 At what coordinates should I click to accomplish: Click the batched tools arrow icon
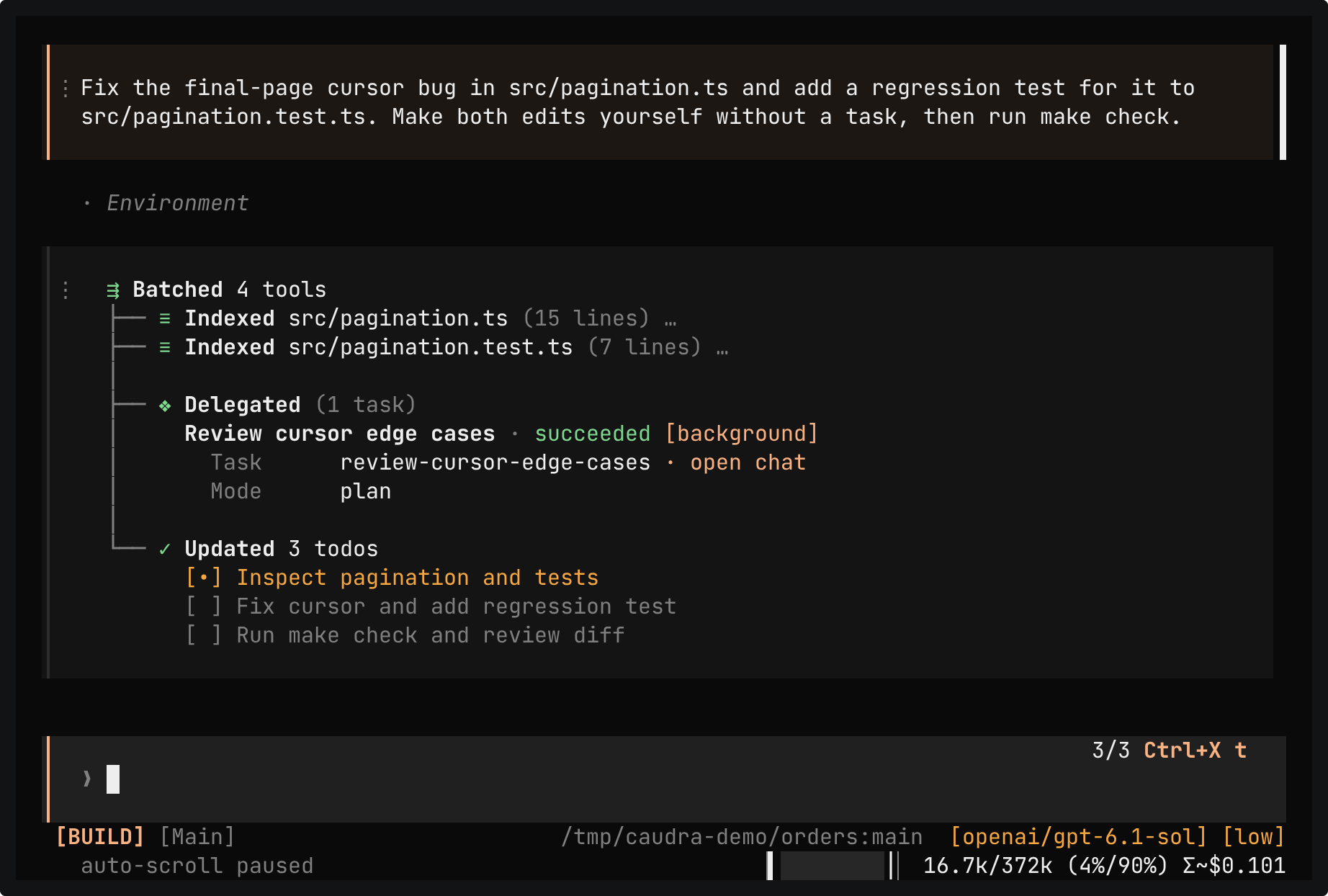pos(113,290)
